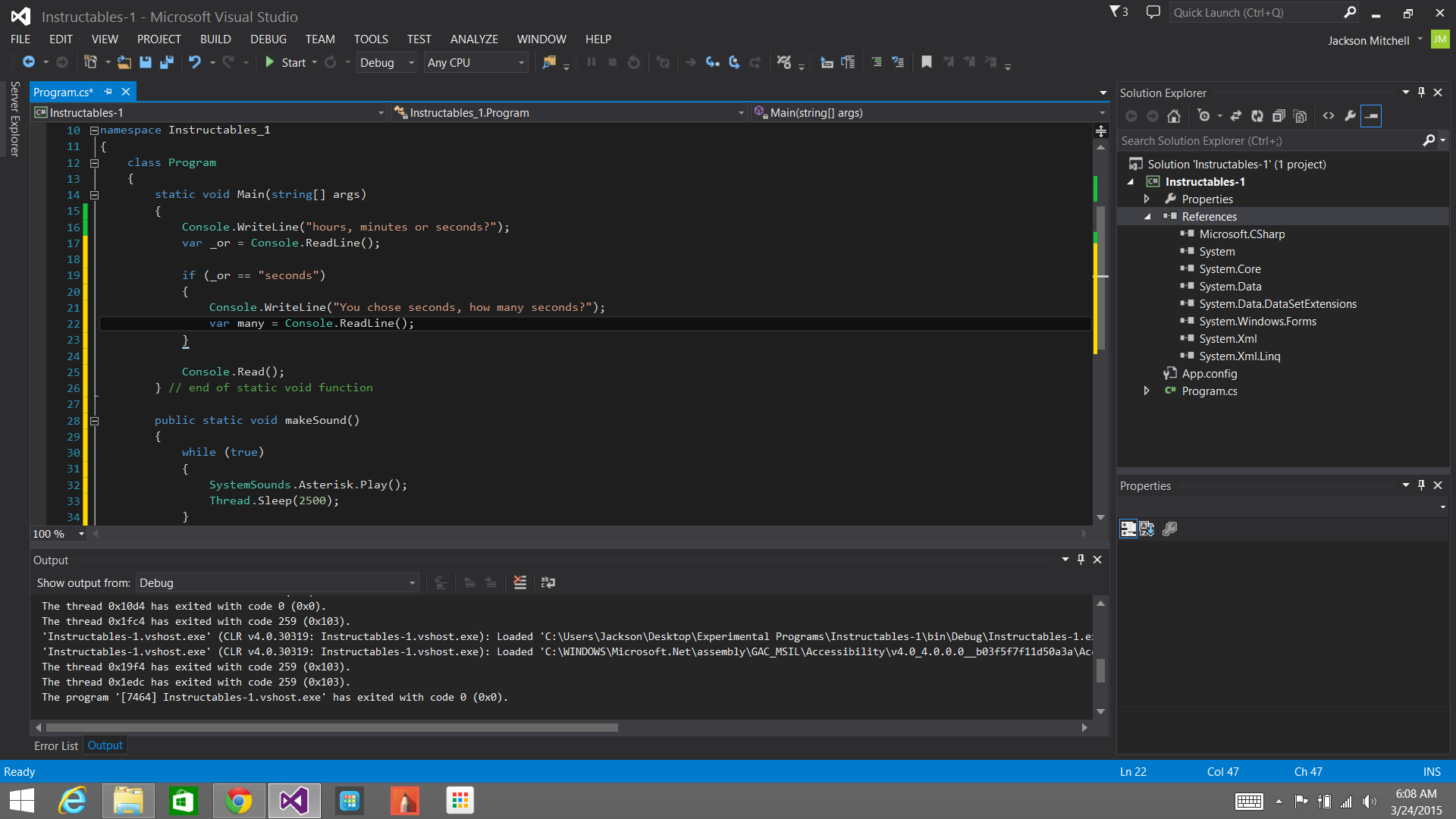
Task: Toggle pin on Program.cs tab
Action: pyautogui.click(x=108, y=92)
